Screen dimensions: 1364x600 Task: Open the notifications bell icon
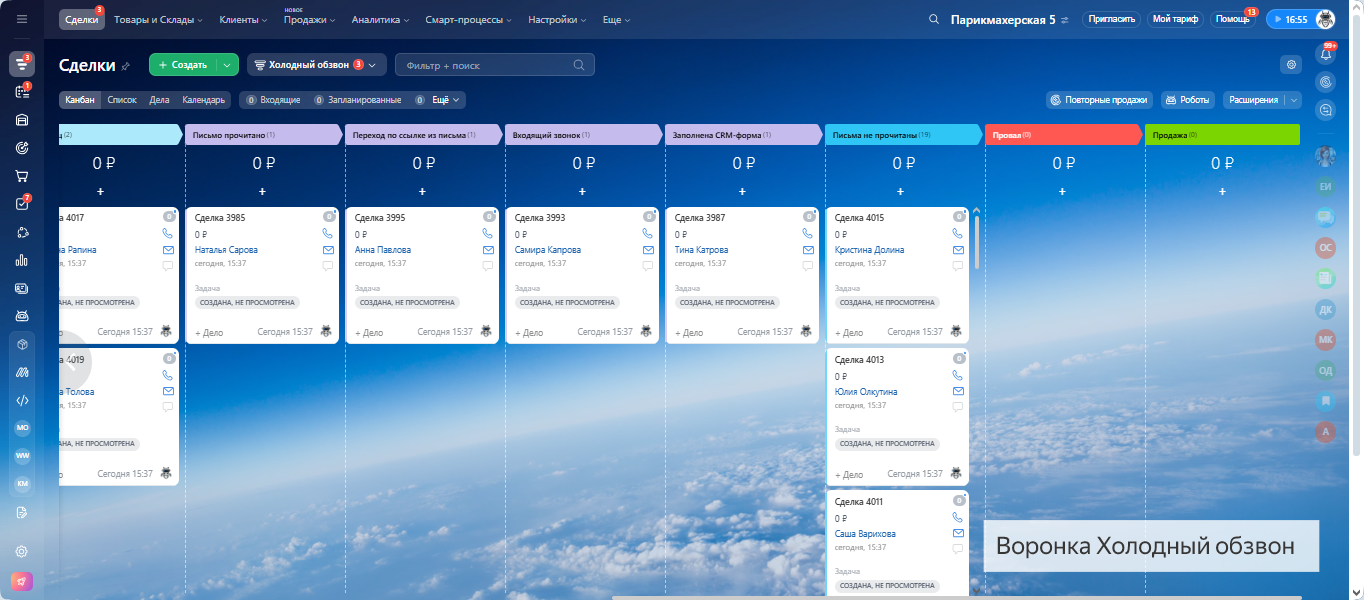(x=1327, y=55)
